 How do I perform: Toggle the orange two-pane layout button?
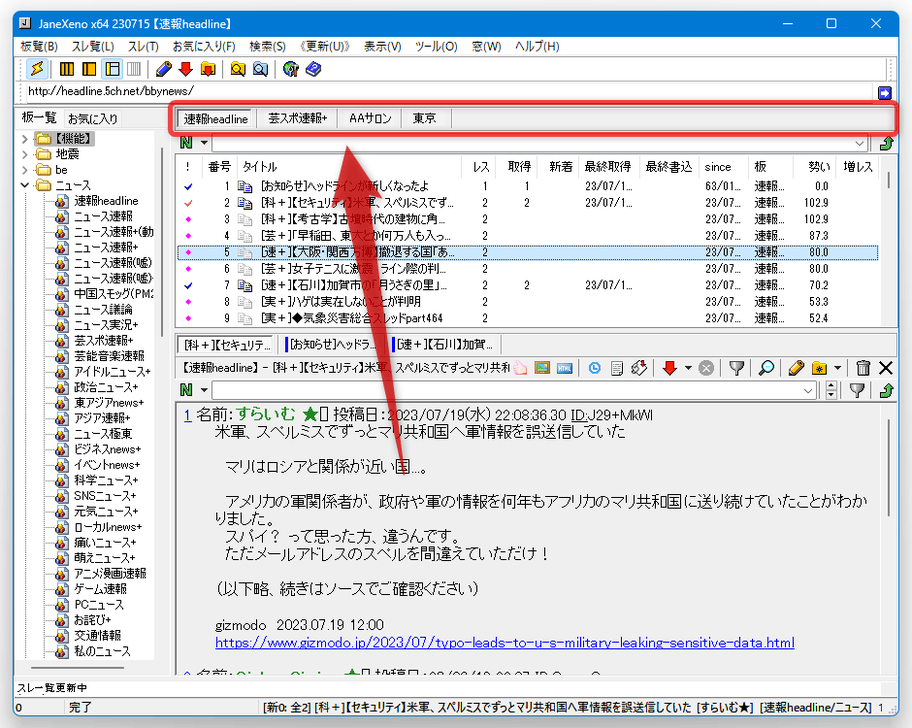click(x=89, y=69)
